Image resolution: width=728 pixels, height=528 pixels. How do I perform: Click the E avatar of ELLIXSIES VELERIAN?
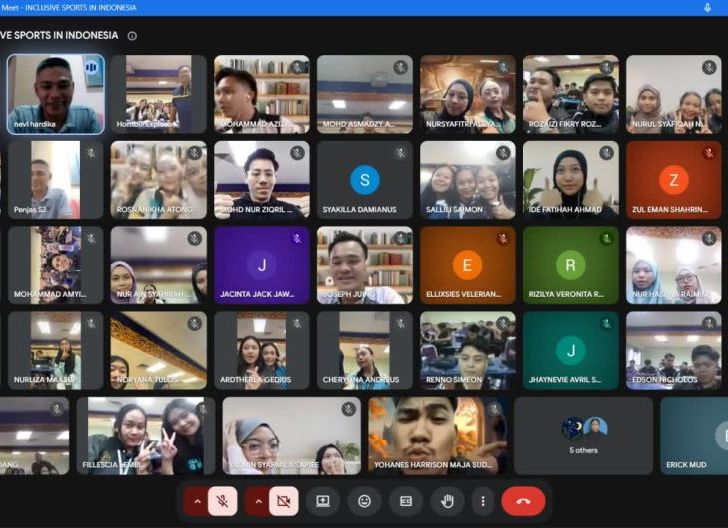[x=467, y=265]
